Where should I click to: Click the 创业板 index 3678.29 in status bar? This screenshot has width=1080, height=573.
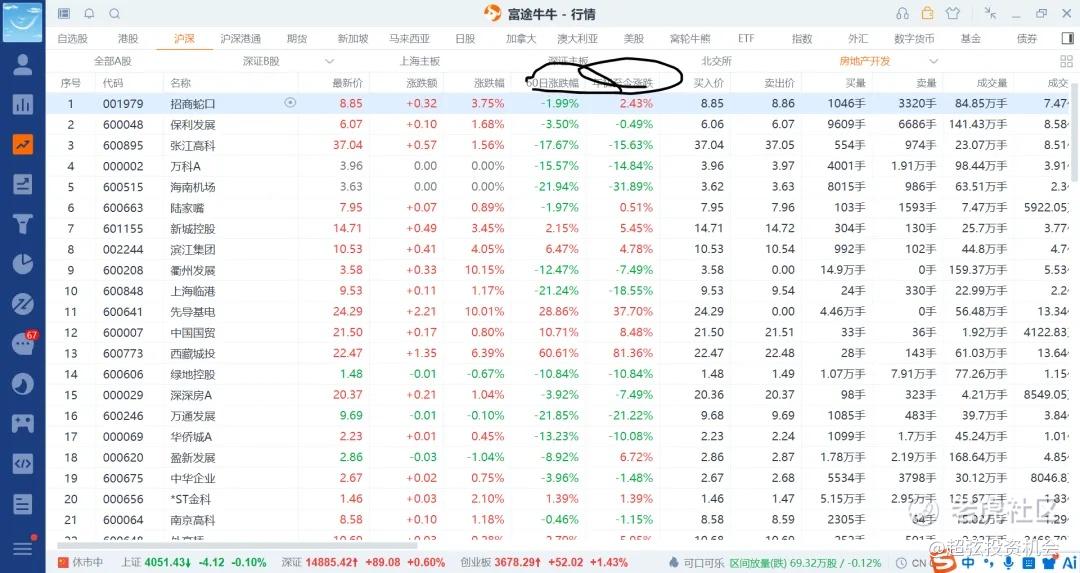pyautogui.click(x=544, y=563)
